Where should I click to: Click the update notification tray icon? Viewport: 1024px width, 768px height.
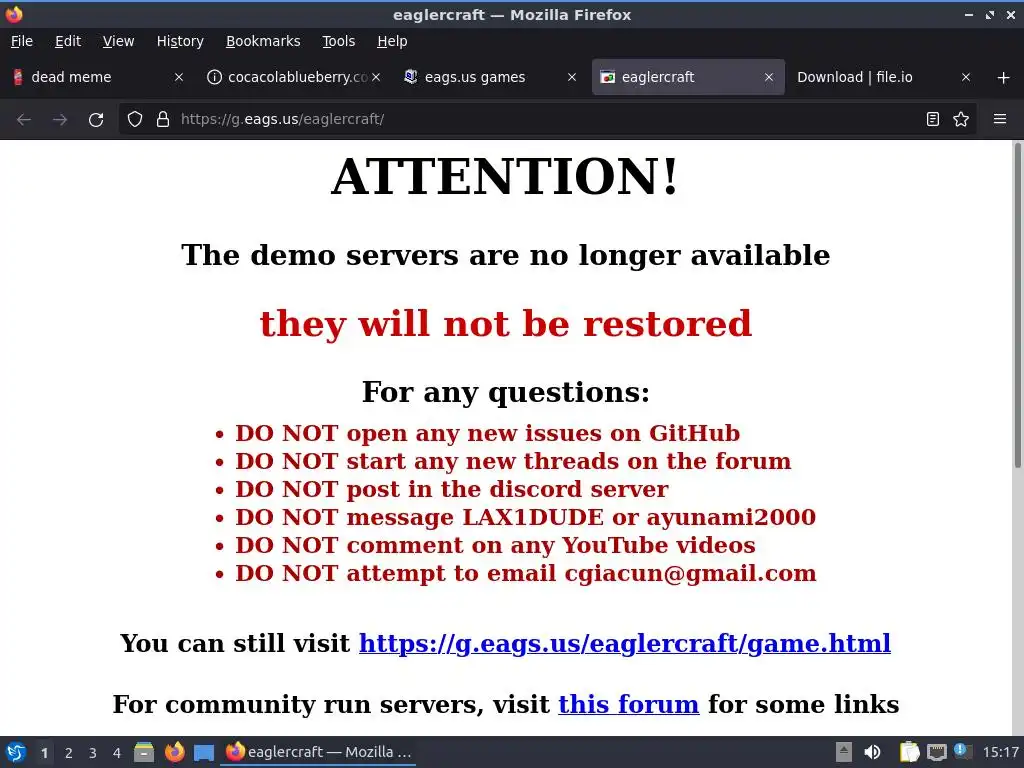tap(963, 752)
